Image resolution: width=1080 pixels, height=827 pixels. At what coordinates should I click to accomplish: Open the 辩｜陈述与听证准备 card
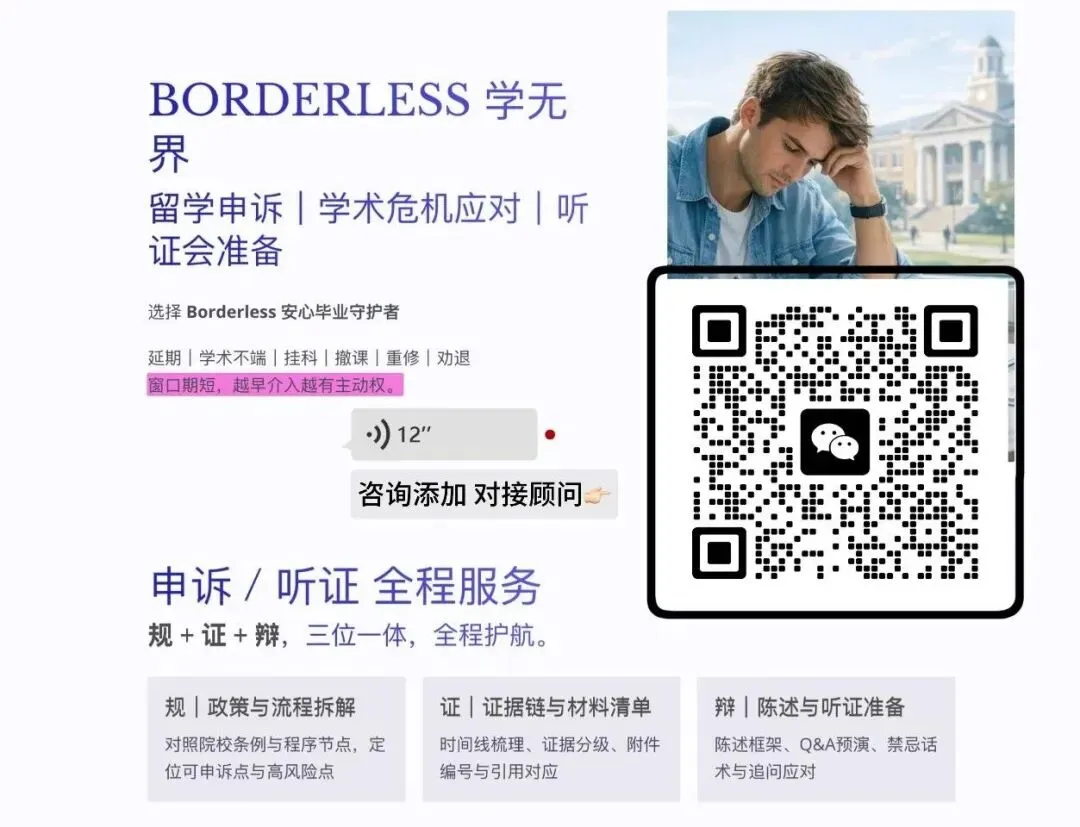[x=826, y=739]
